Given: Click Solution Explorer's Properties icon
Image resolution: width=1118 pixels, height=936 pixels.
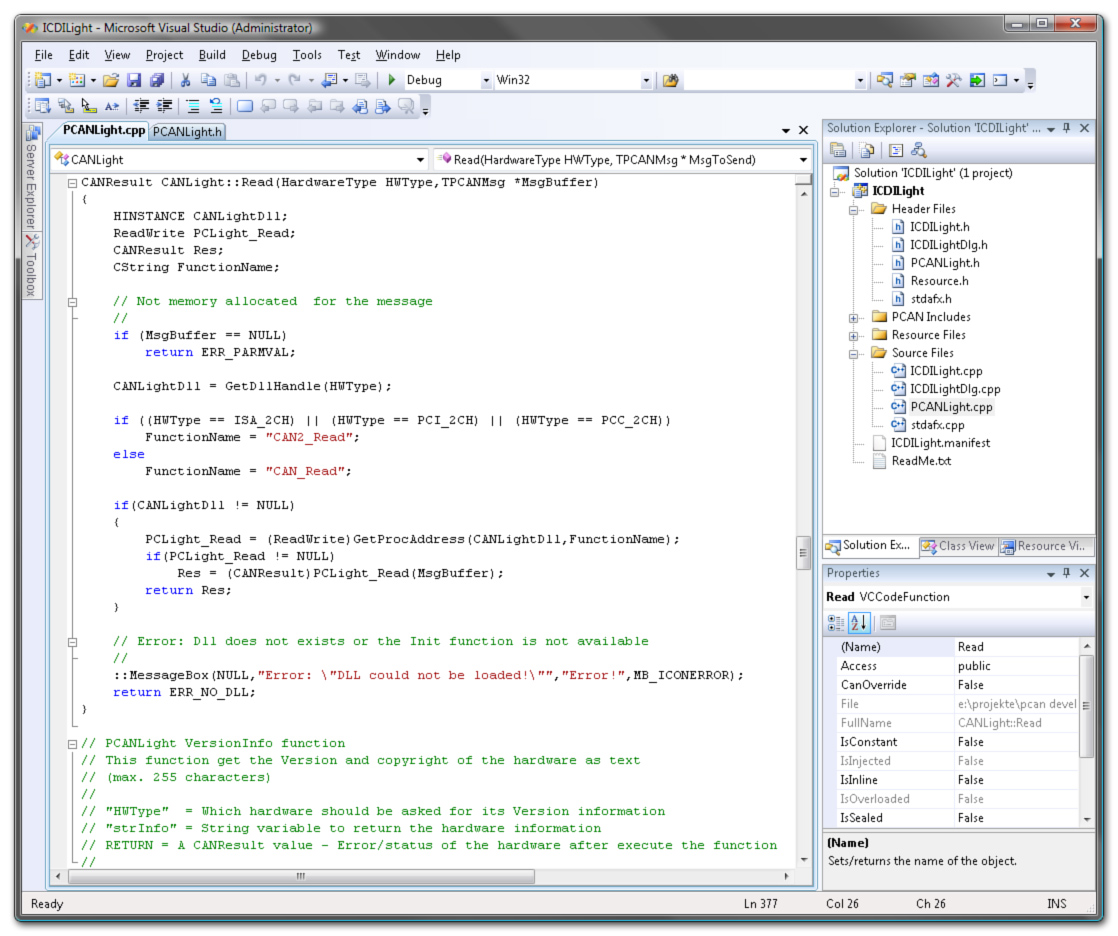Looking at the screenshot, I should 838,150.
